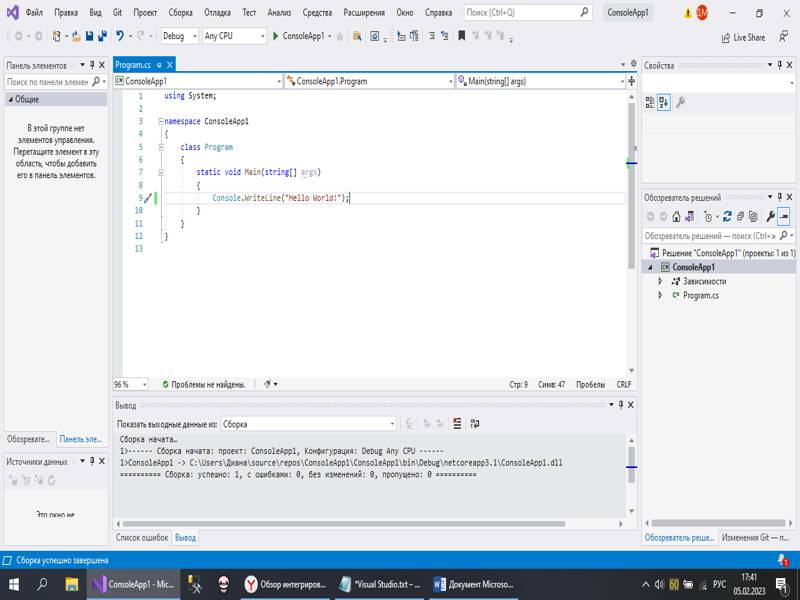Click Home icon in Solution Explorer toolbar
Viewport: 800px width, 600px height.
(x=676, y=216)
